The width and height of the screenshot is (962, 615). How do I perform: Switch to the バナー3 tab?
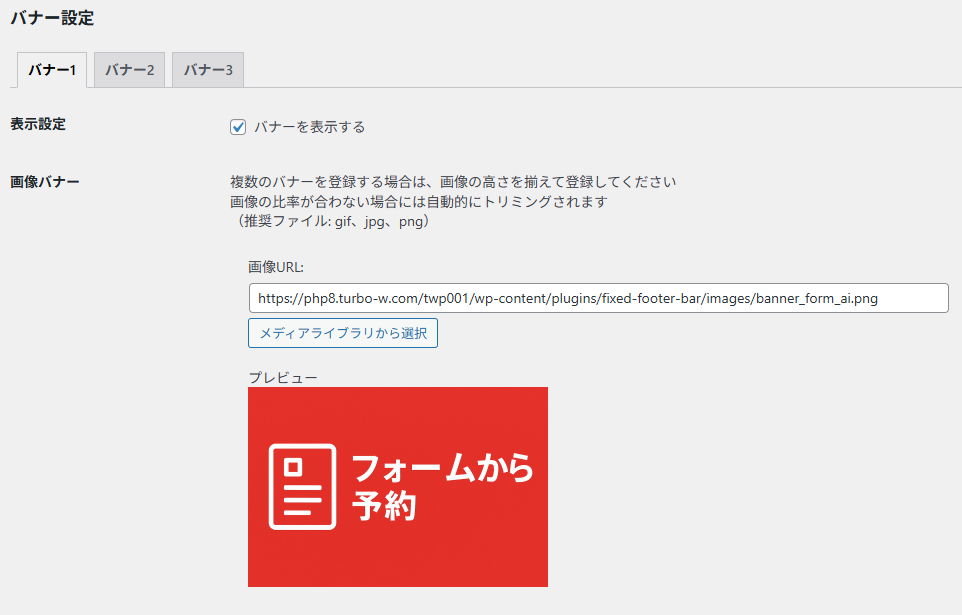point(207,70)
